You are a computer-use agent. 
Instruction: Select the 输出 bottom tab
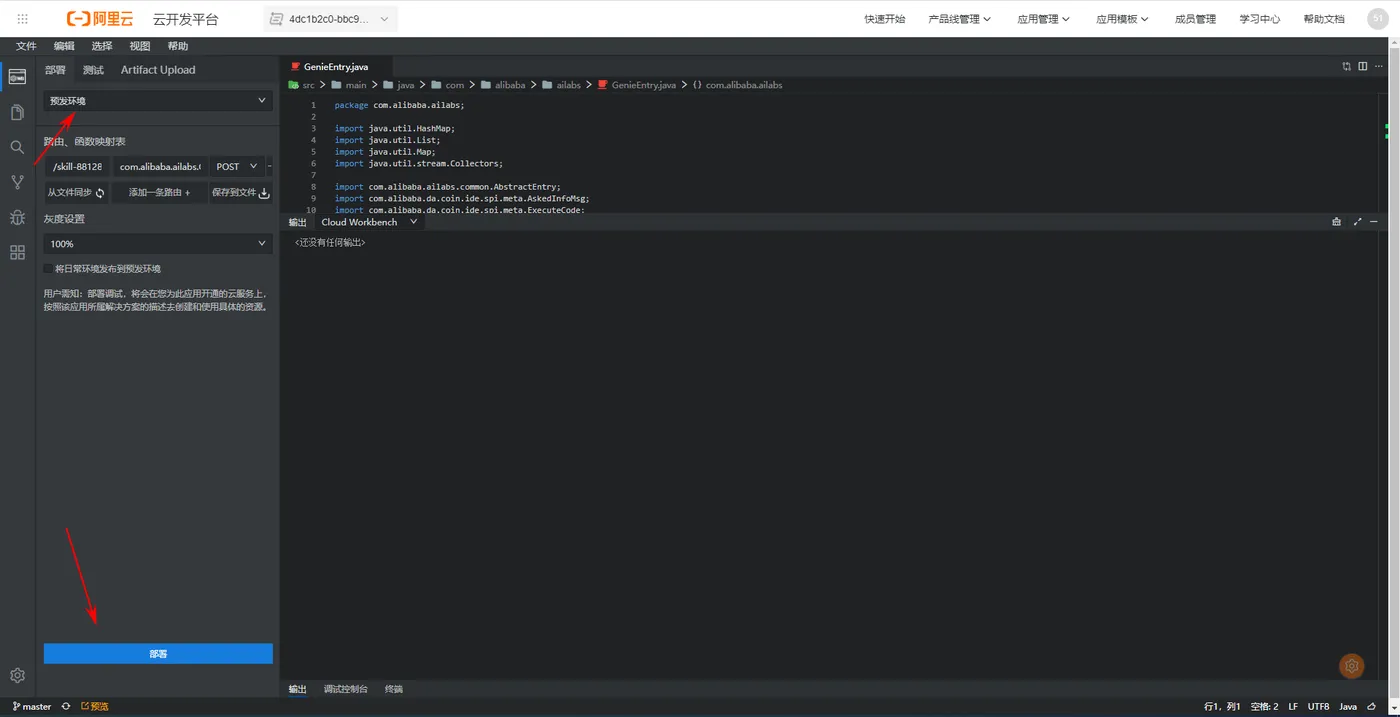(298, 689)
